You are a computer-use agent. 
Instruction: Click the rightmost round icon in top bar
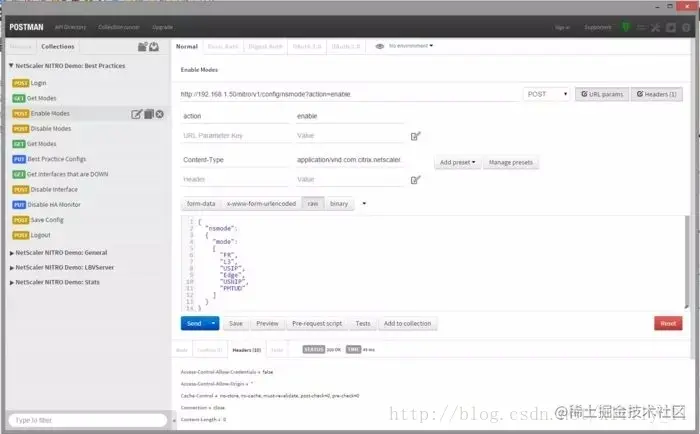point(686,28)
